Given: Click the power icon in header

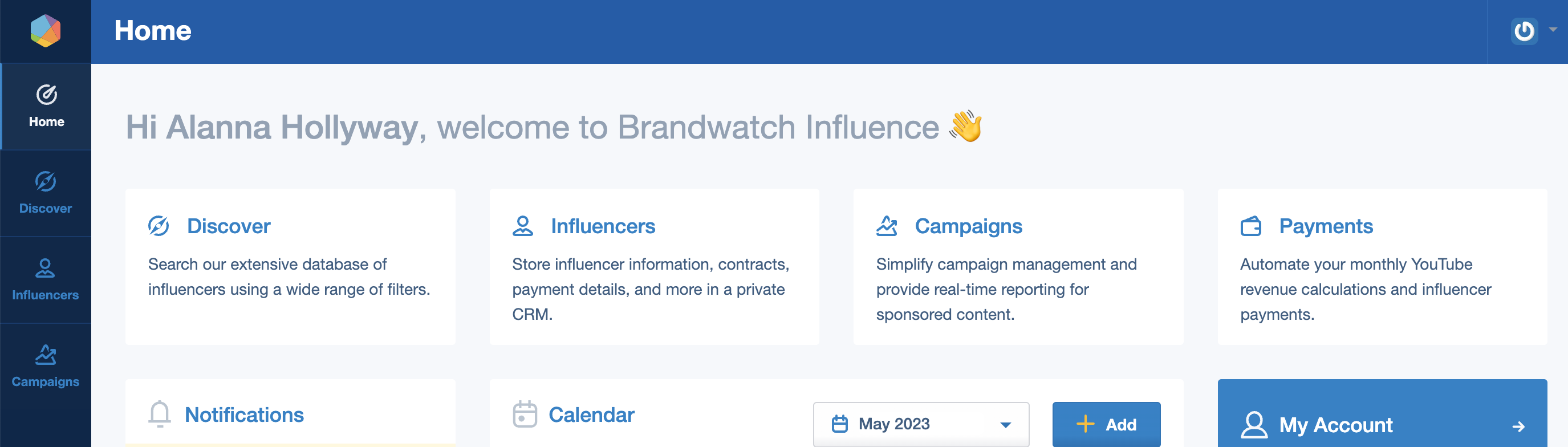Looking at the screenshot, I should (x=1524, y=31).
